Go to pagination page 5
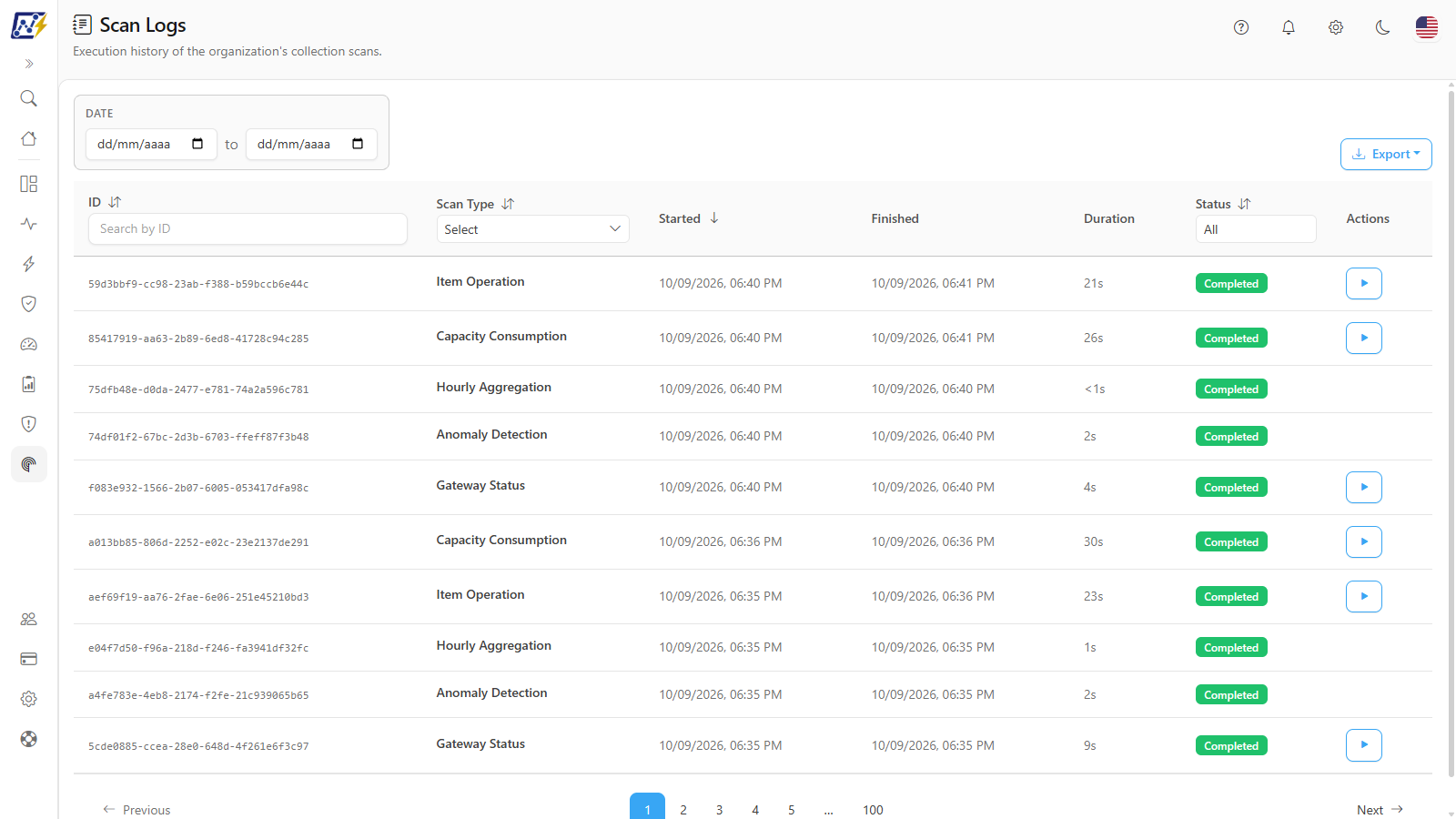 click(x=792, y=809)
